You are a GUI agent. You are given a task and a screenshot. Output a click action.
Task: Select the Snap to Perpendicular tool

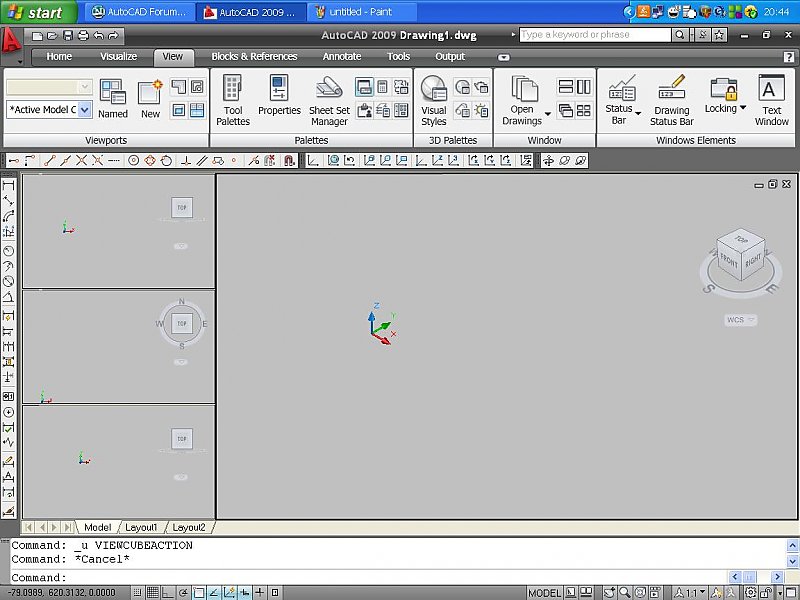coord(186,161)
